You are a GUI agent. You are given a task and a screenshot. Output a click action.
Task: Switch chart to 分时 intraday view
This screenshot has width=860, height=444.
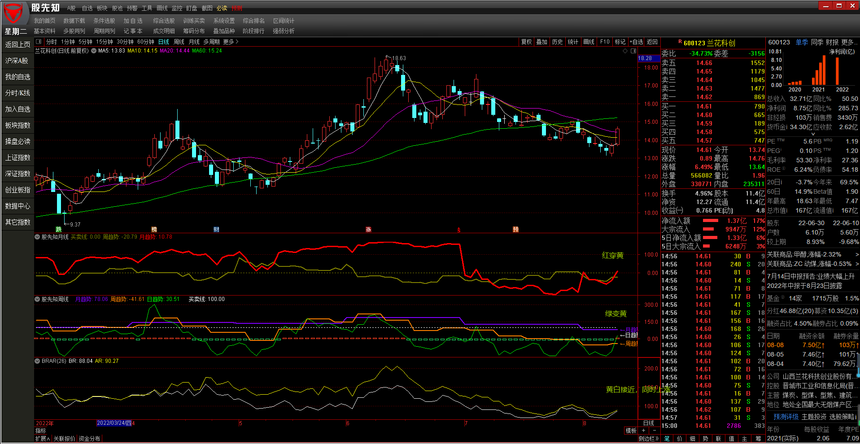[x=52, y=42]
